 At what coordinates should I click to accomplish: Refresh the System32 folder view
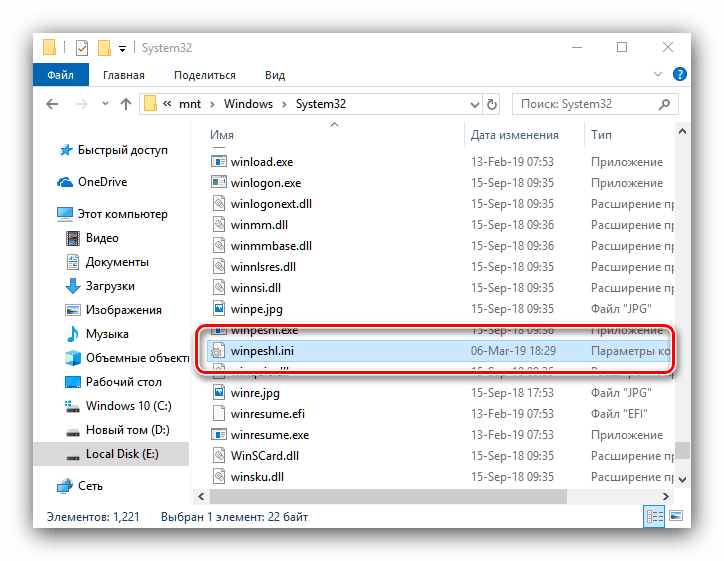coord(492,104)
